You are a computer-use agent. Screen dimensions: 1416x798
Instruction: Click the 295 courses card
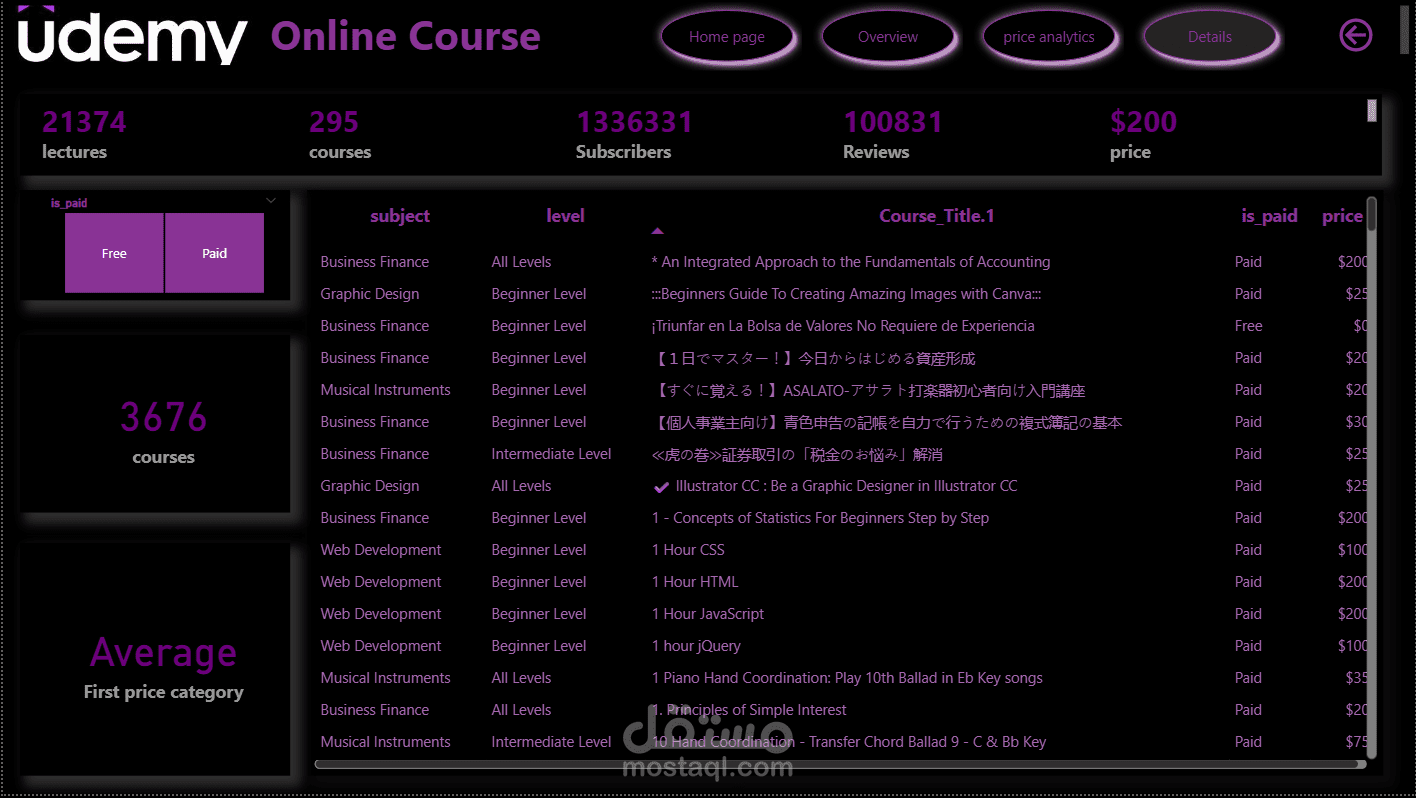[x=340, y=135]
